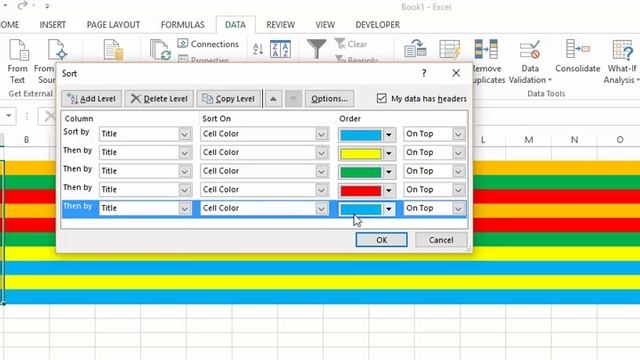The height and width of the screenshot is (360, 640).
Task: Click the blue color swatch in Sort by row
Action: tap(361, 134)
